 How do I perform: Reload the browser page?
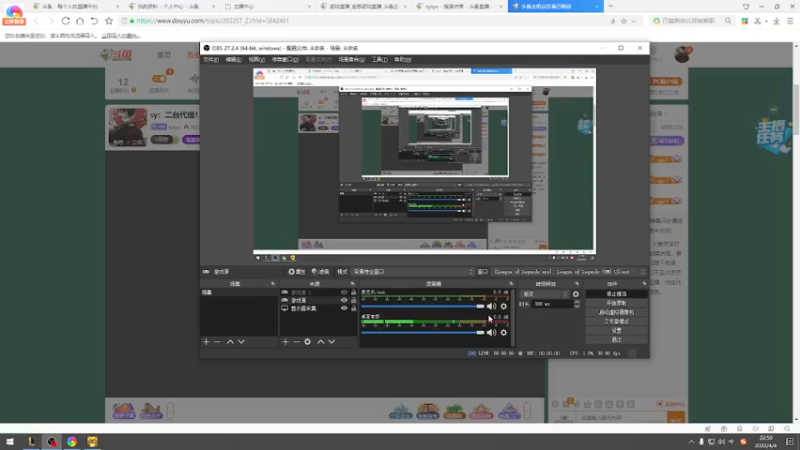65,21
